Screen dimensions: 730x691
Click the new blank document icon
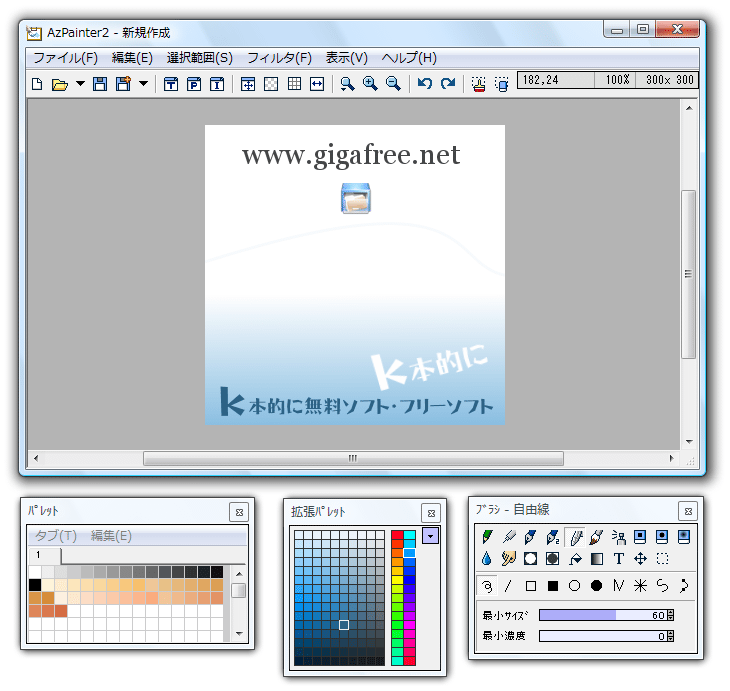tap(37, 84)
